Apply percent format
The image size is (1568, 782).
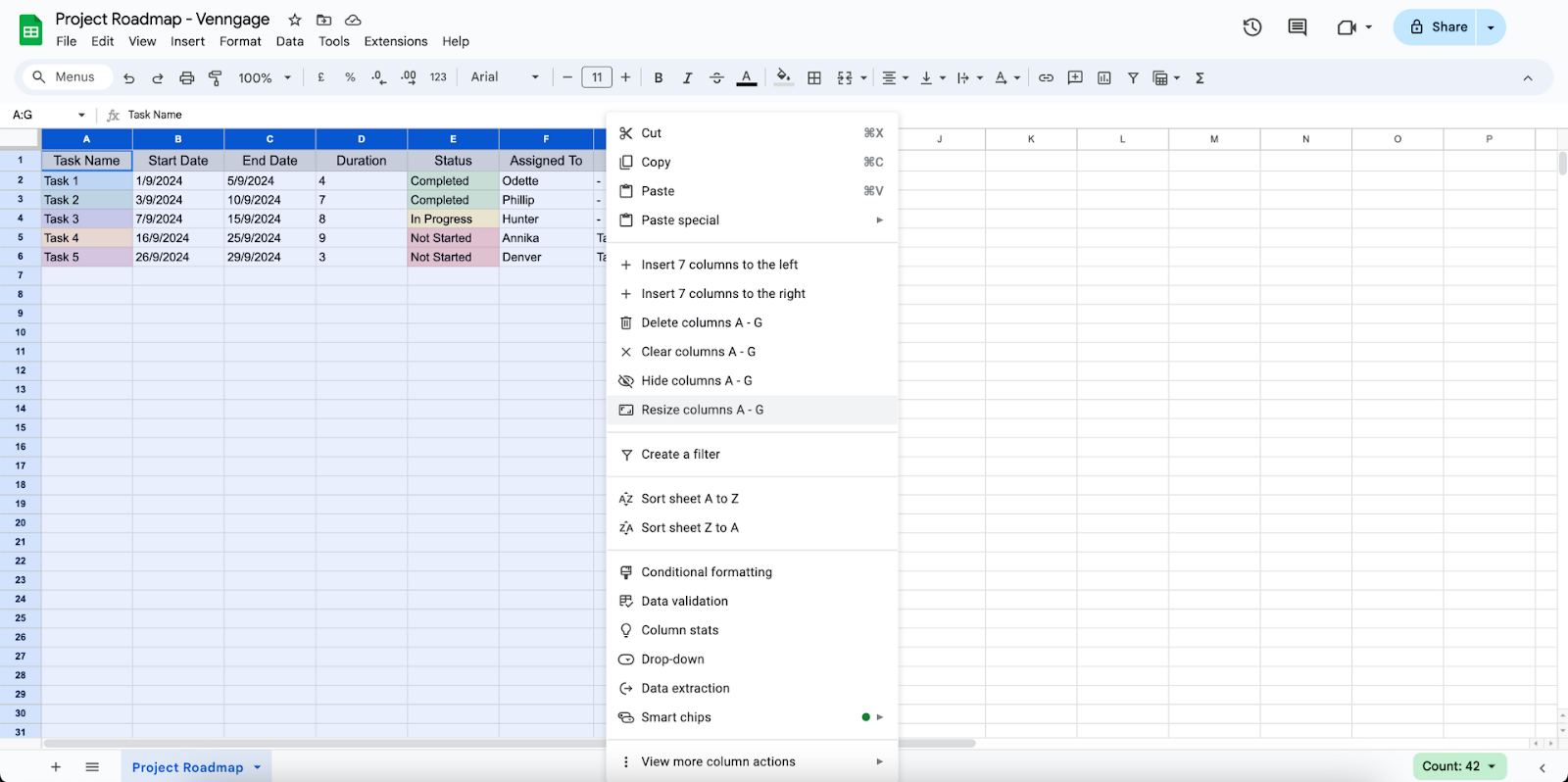pyautogui.click(x=350, y=77)
